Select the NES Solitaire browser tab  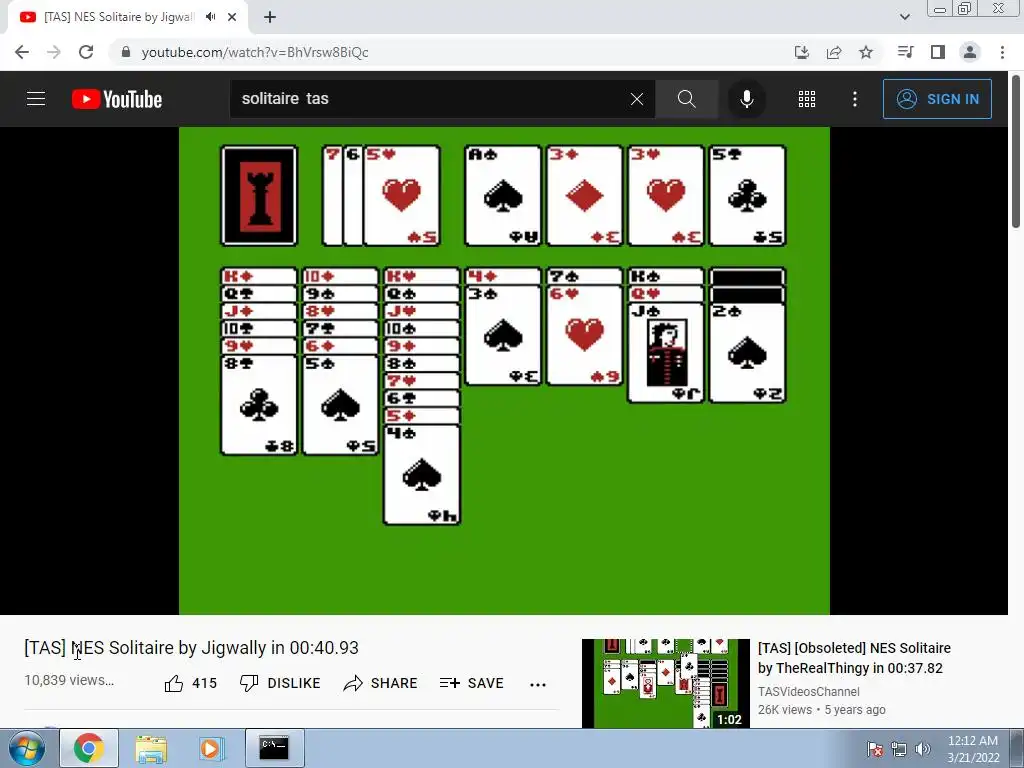click(127, 17)
